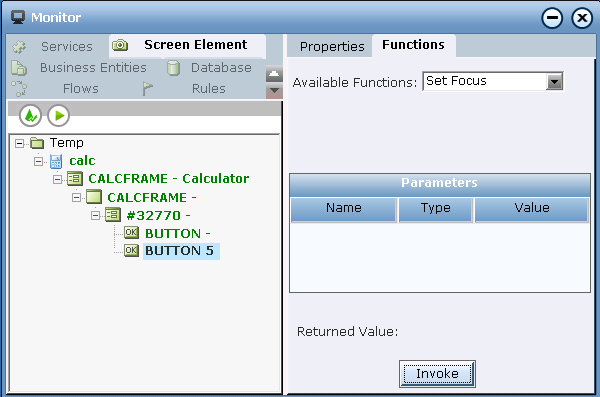Open the Rules tab
This screenshot has width=600, height=397.
[209, 88]
